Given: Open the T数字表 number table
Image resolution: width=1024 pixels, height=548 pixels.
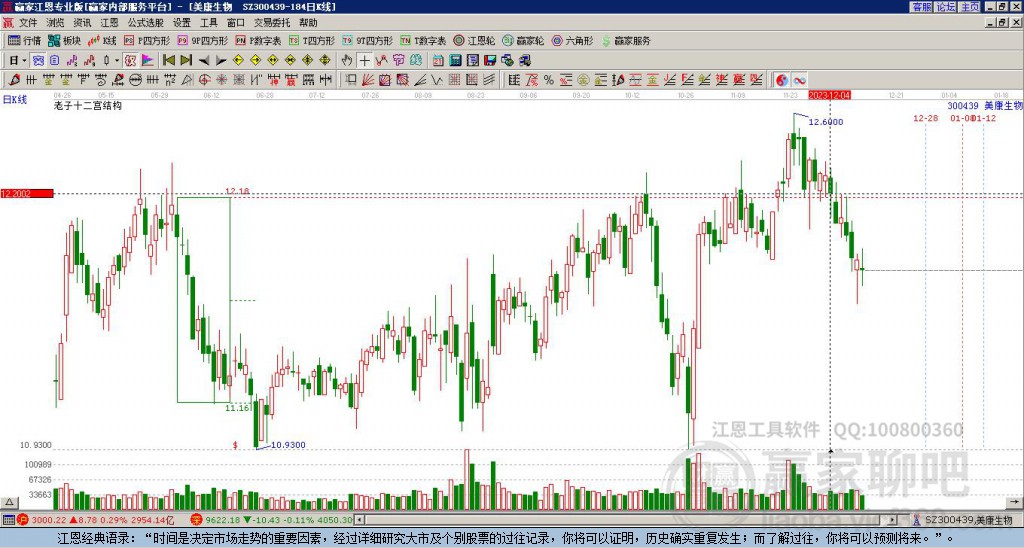Looking at the screenshot, I should [x=423, y=40].
